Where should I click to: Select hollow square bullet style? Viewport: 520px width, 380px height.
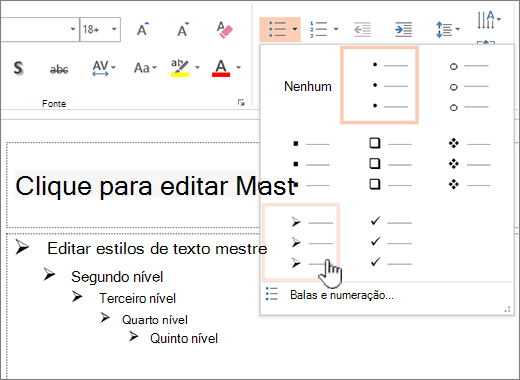tap(390, 164)
